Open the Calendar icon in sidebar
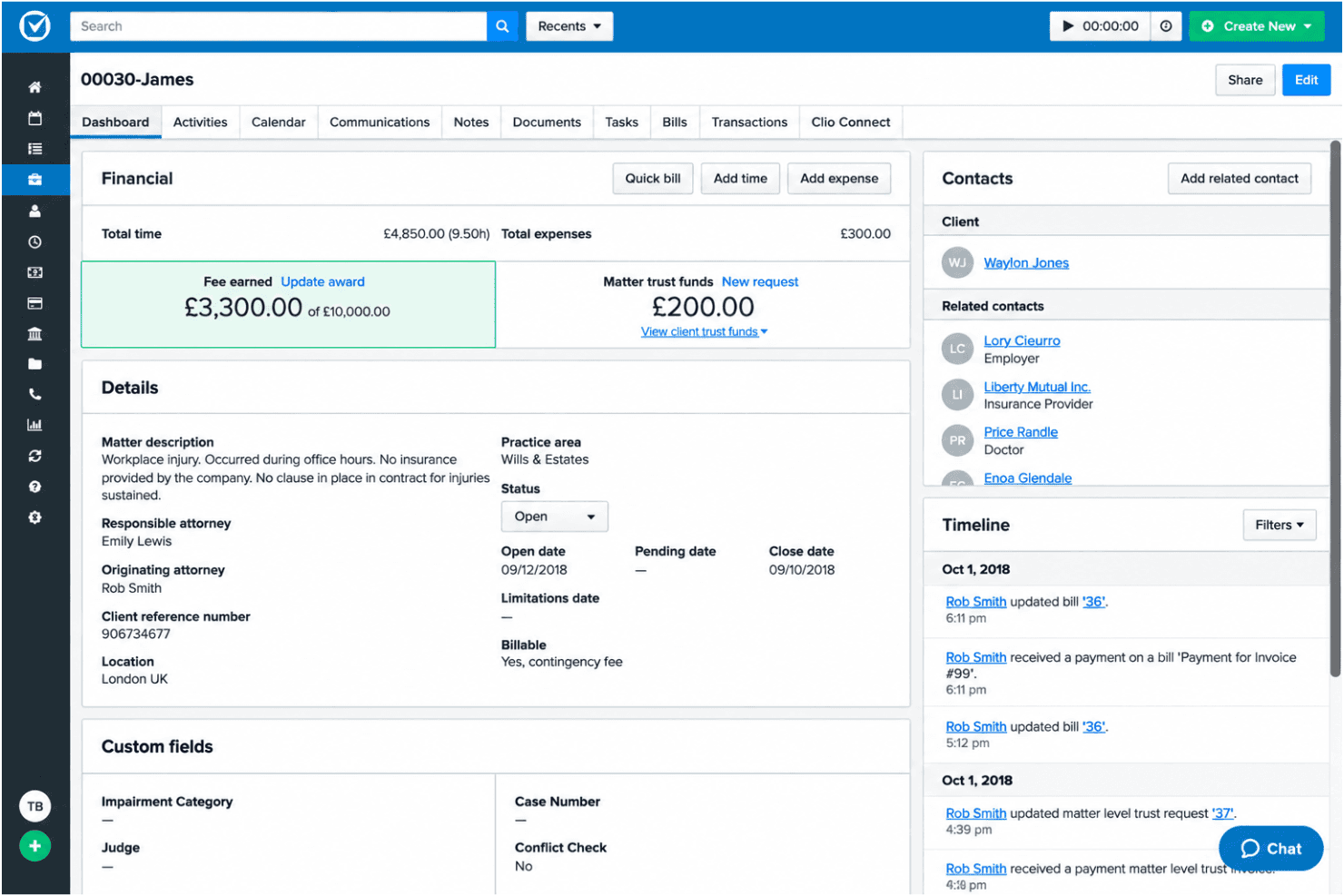 click(35, 118)
